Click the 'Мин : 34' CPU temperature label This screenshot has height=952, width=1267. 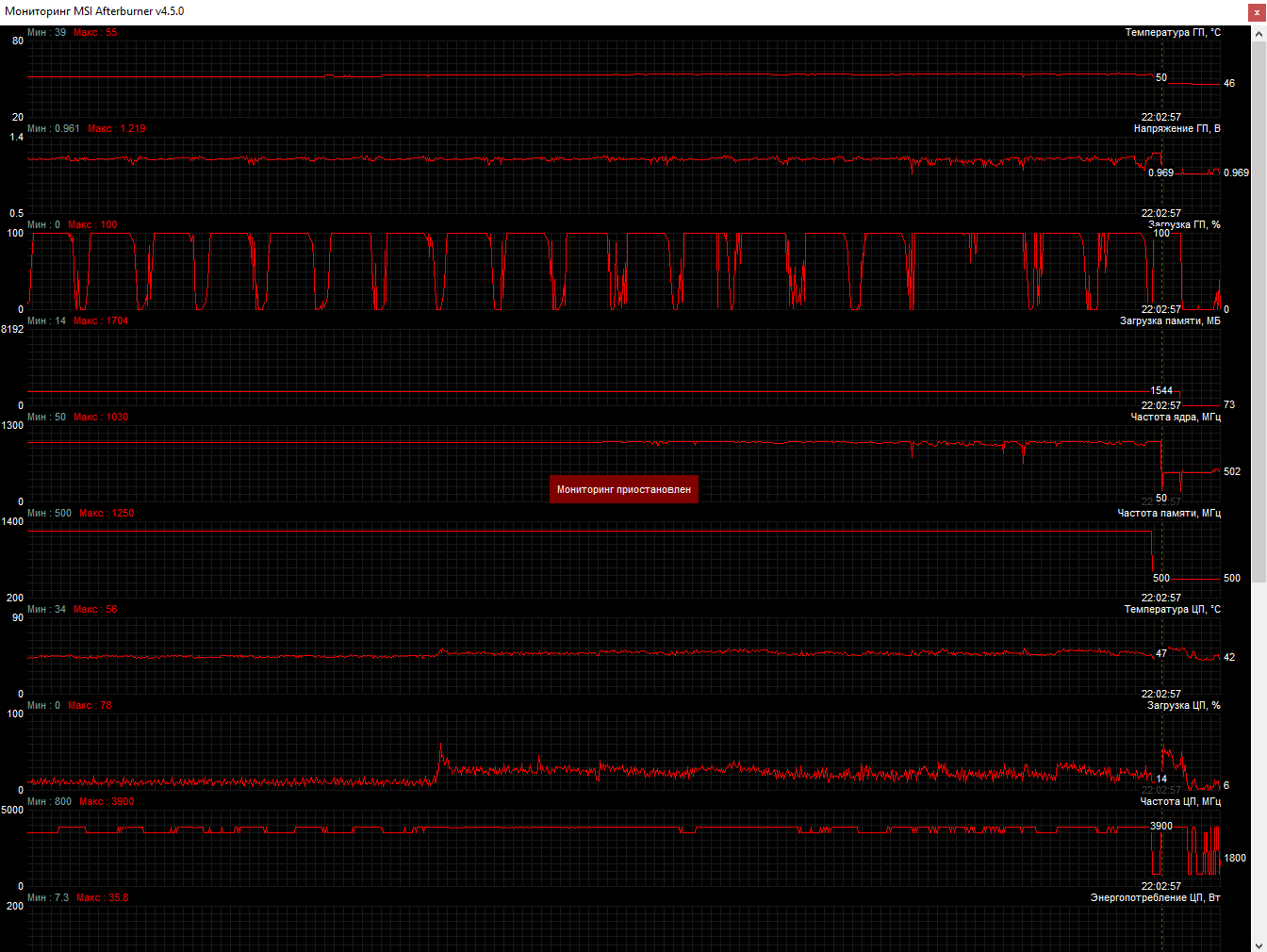pos(47,609)
